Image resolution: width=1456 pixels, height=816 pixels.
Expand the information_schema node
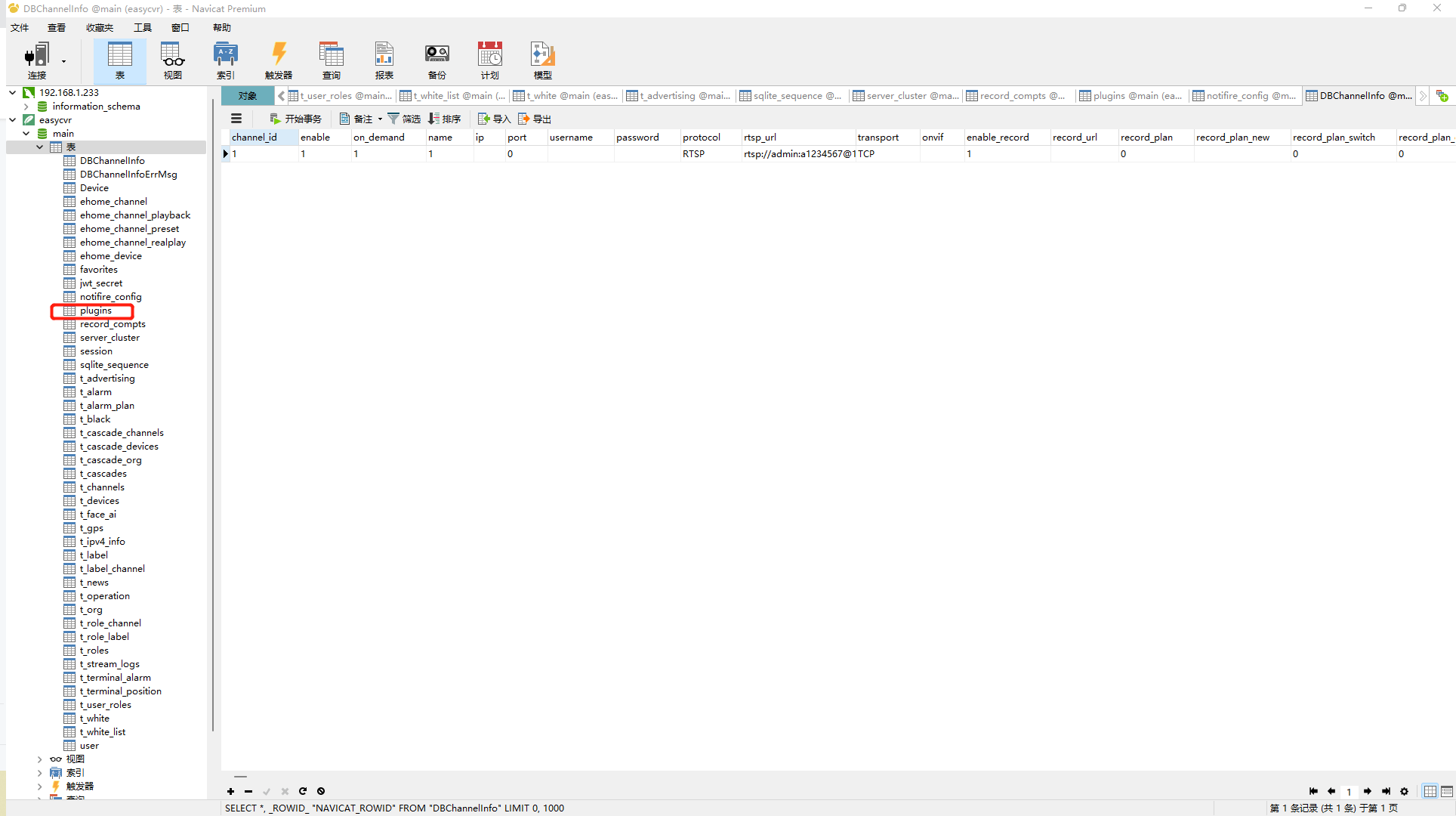pyautogui.click(x=26, y=107)
